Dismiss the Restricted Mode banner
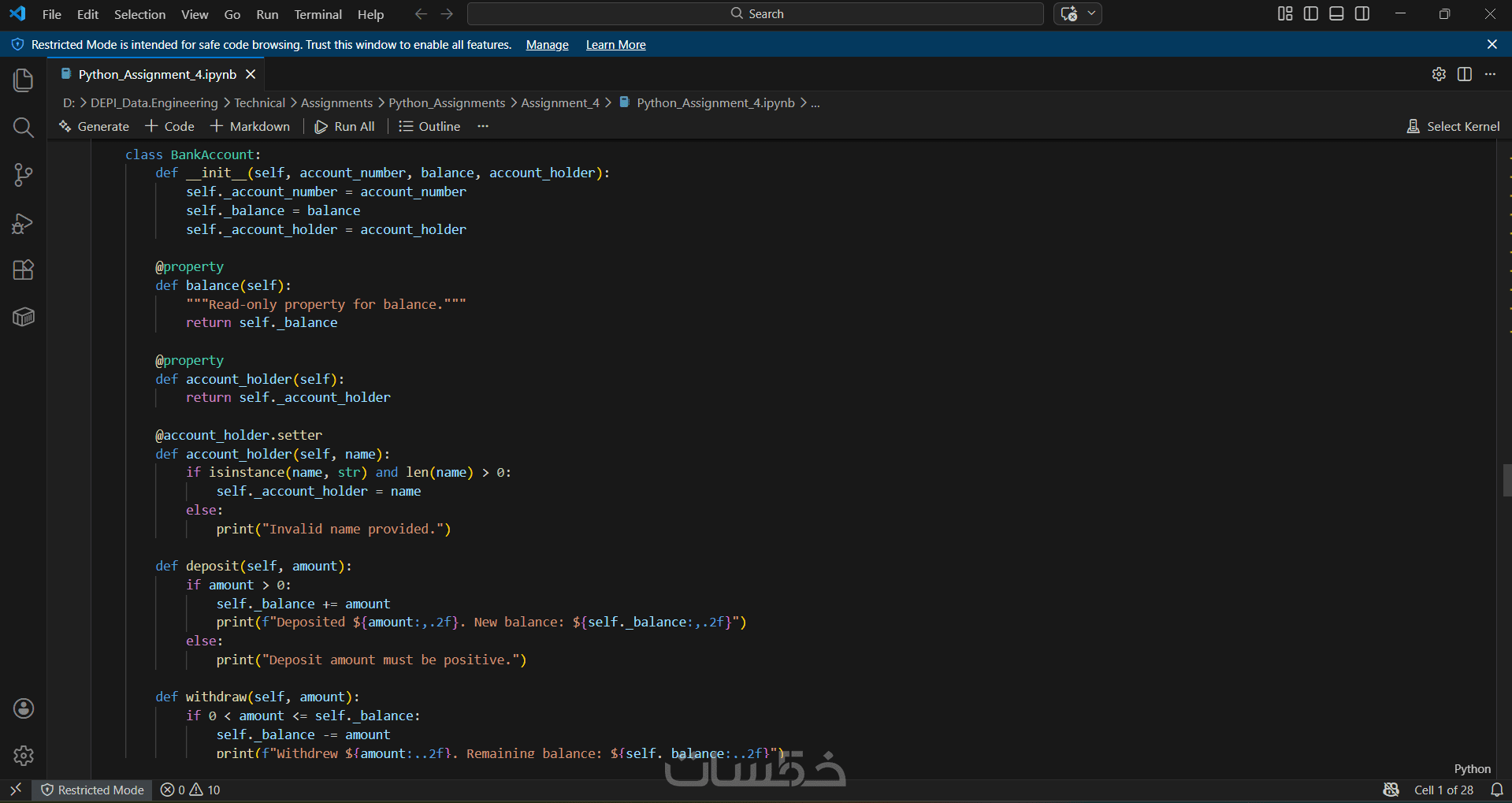The height and width of the screenshot is (803, 1512). (x=1492, y=45)
